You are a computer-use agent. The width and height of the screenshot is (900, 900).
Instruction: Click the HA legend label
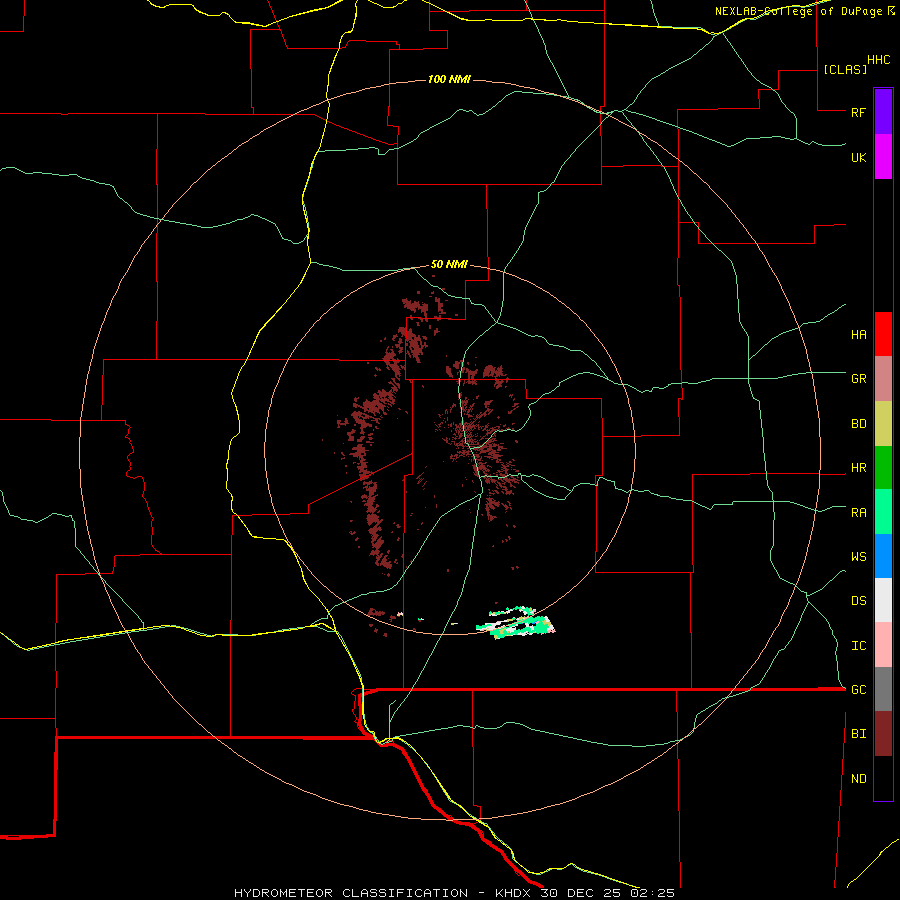859,335
